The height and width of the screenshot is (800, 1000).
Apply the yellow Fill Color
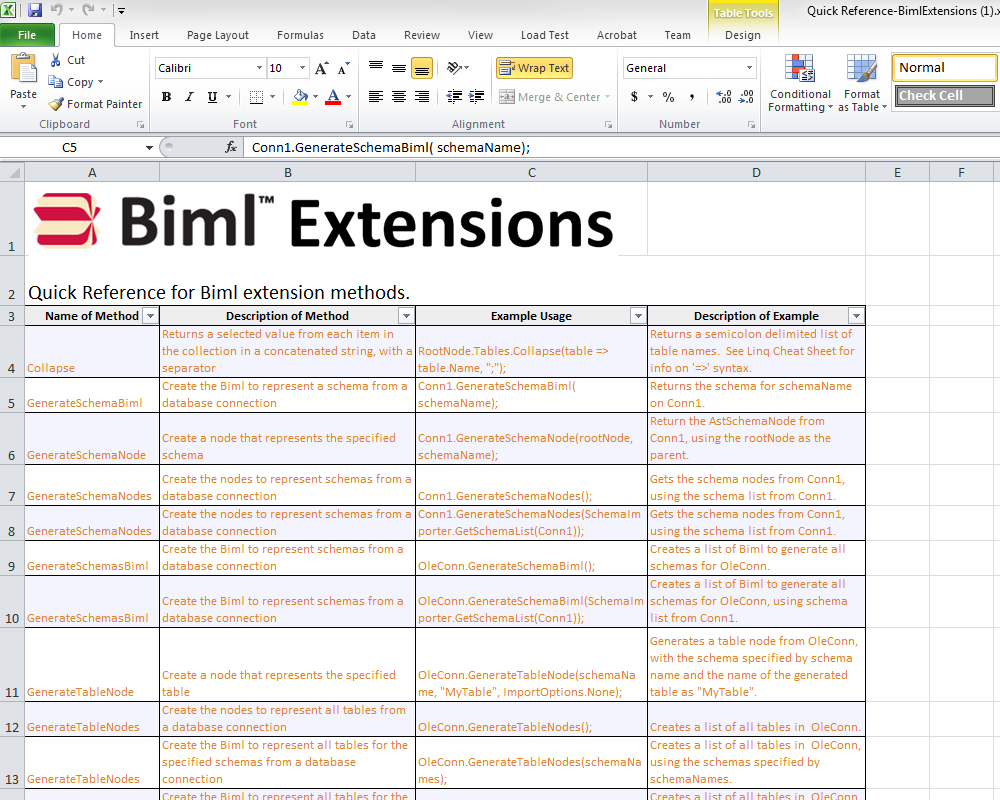pos(300,97)
